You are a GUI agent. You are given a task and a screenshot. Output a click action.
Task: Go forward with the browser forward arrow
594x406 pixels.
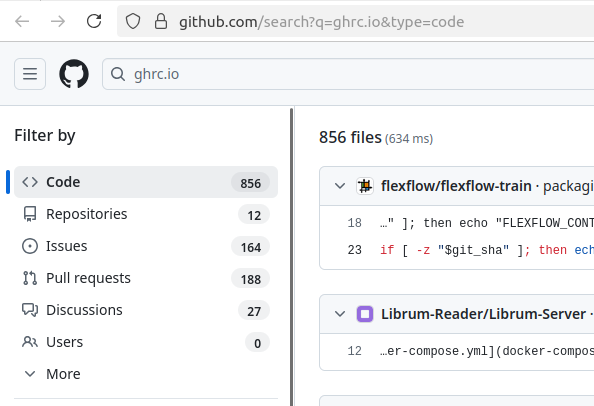click(58, 22)
